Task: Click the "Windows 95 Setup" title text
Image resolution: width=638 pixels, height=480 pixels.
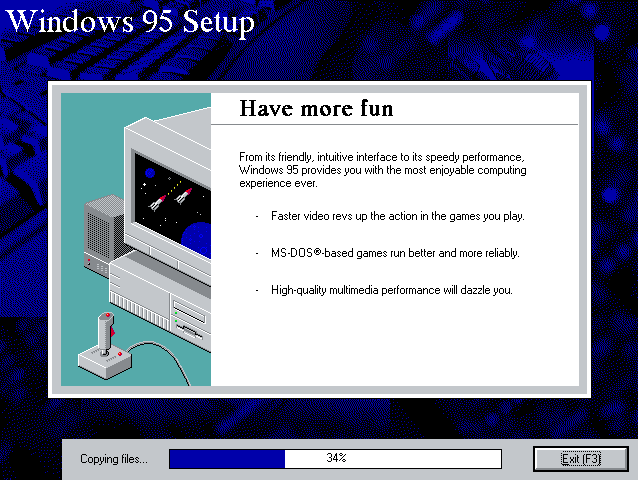Action: pos(130,22)
